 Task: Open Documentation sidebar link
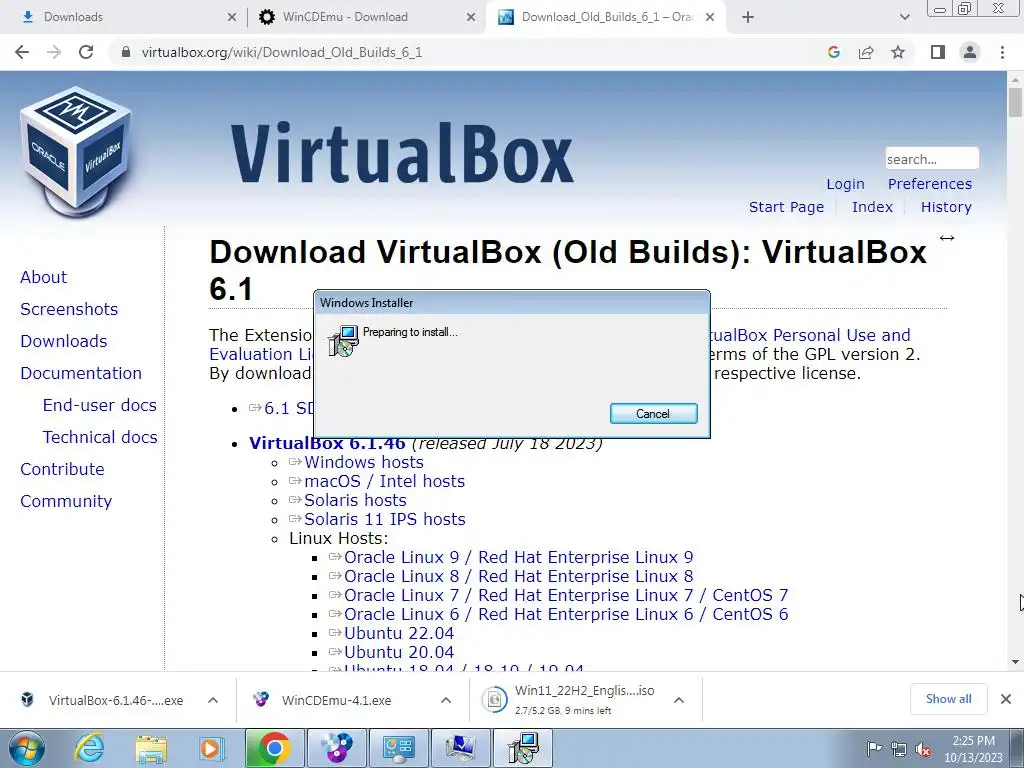[x=81, y=373]
